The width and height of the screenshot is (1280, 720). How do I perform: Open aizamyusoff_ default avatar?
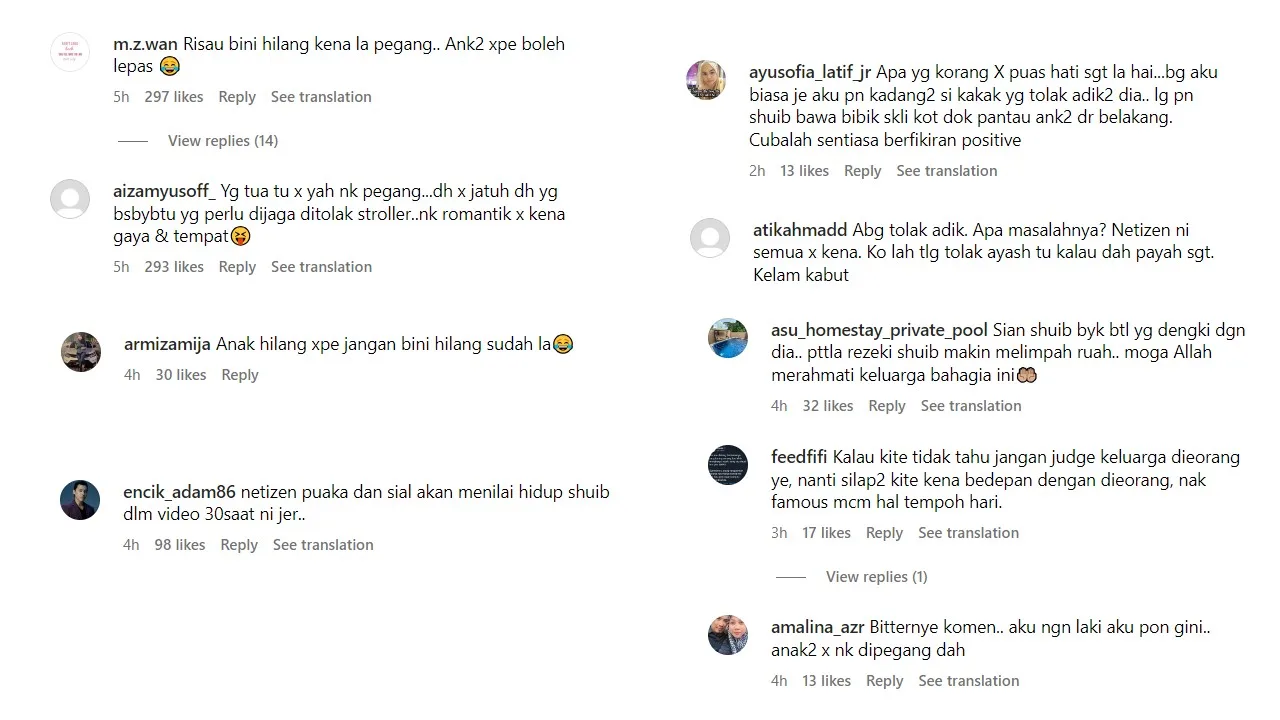70,199
